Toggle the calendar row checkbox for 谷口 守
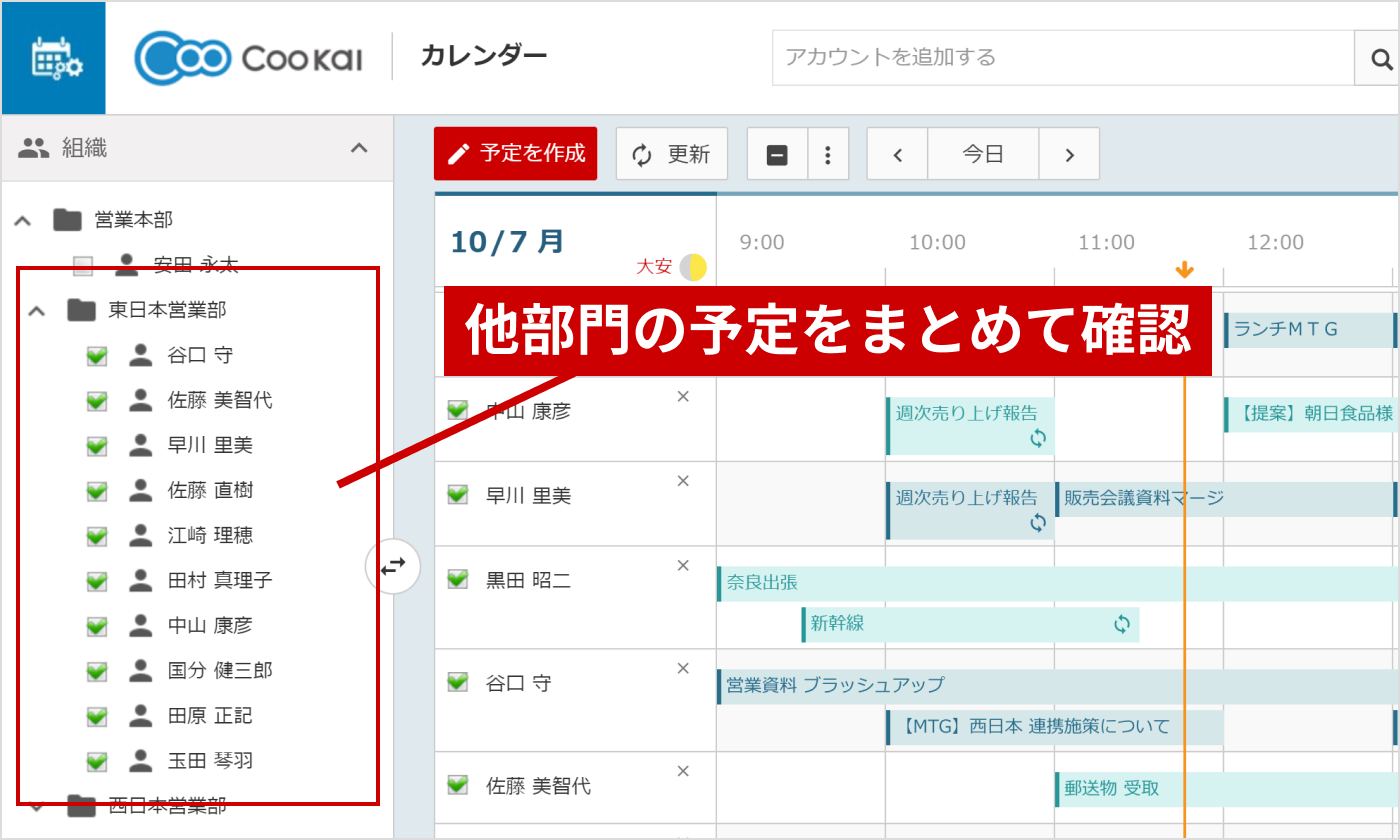 pyautogui.click(x=458, y=681)
